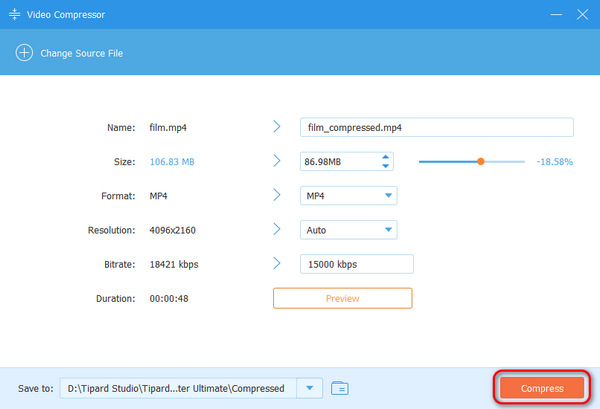This screenshot has width=600, height=409.
Task: Click the 18421 kbps bitrate value
Action: point(174,264)
